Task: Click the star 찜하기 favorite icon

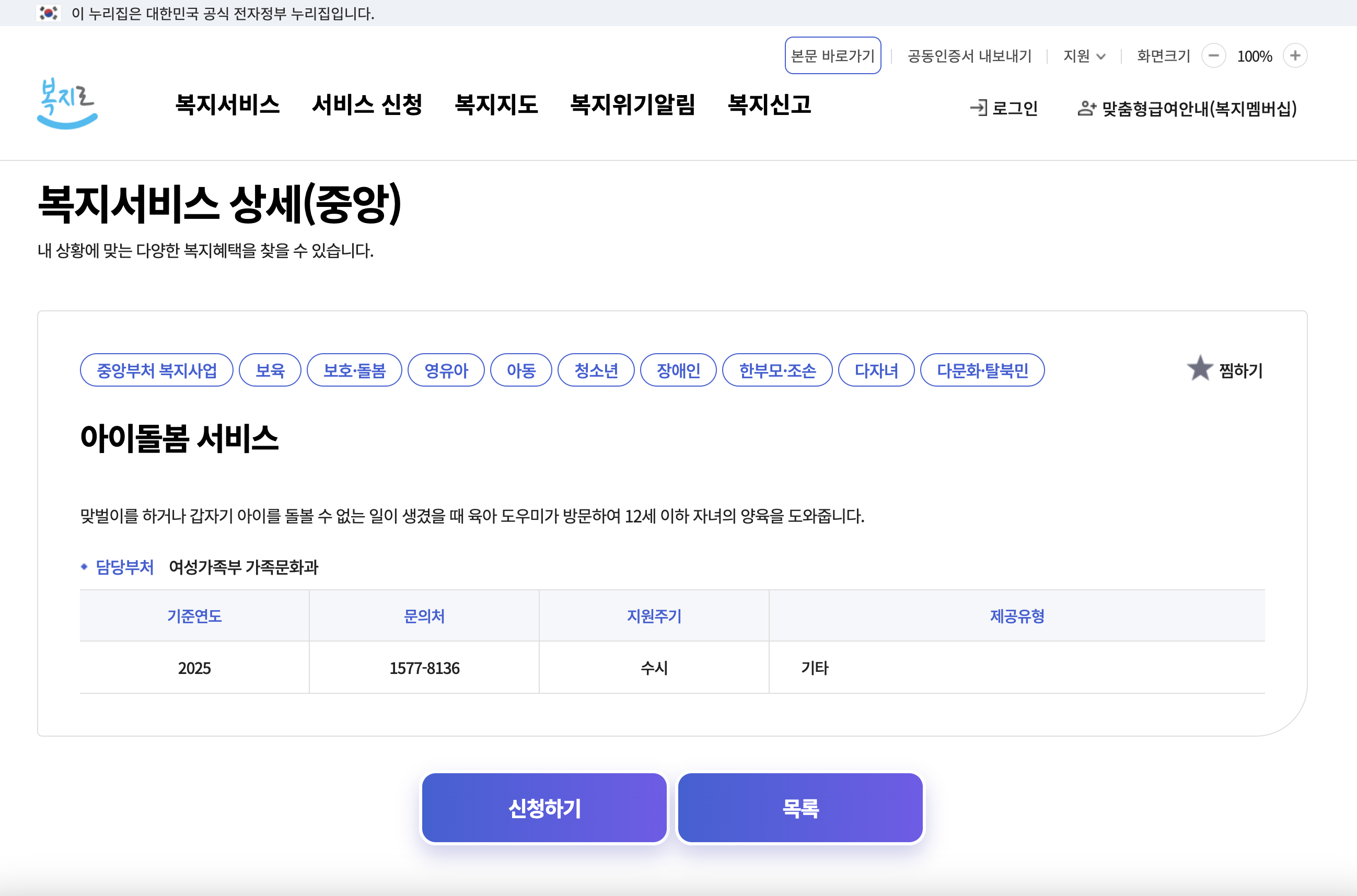Action: (1199, 368)
